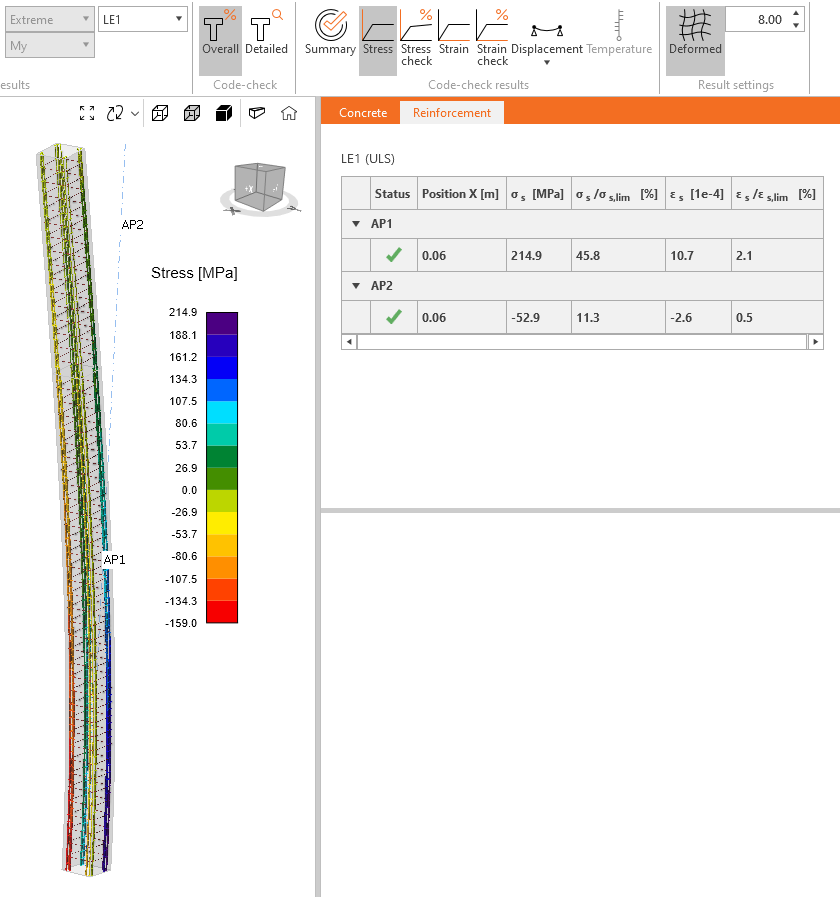Image resolution: width=840 pixels, height=897 pixels.
Task: Open the LE1 load case dropdown
Action: pyautogui.click(x=144, y=19)
